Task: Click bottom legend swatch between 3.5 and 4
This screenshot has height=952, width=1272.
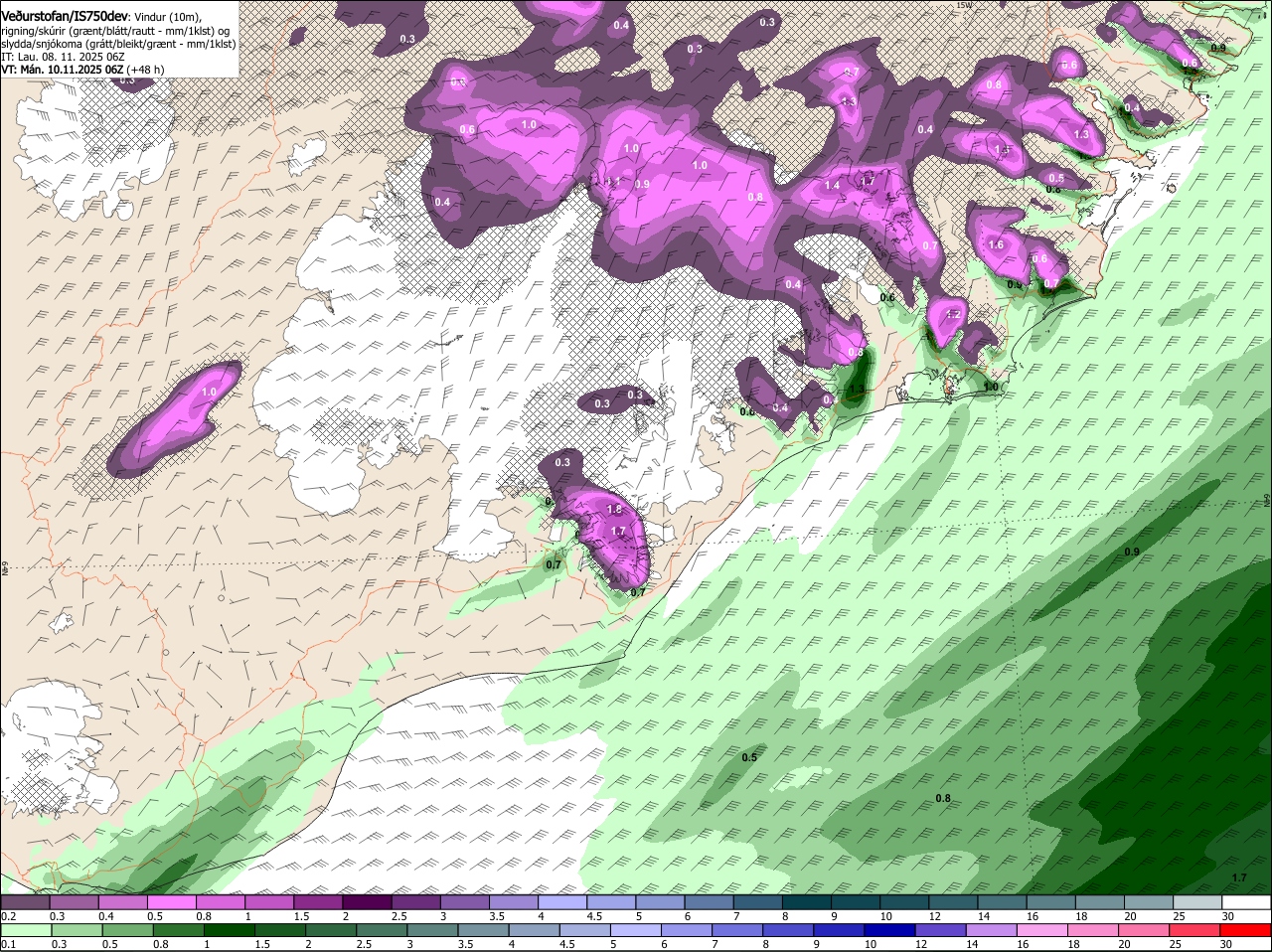Action: point(484,930)
